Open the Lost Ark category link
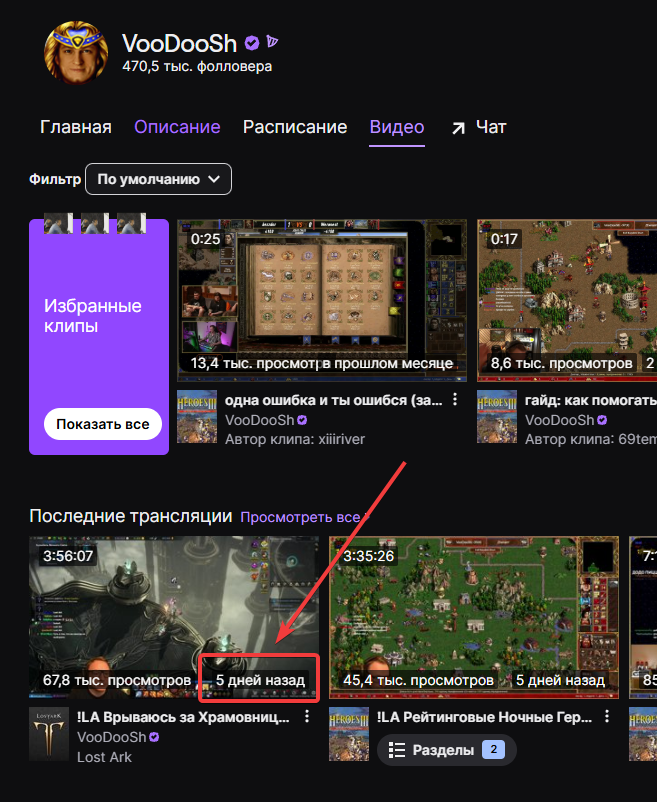The height and width of the screenshot is (802, 657). tap(104, 757)
